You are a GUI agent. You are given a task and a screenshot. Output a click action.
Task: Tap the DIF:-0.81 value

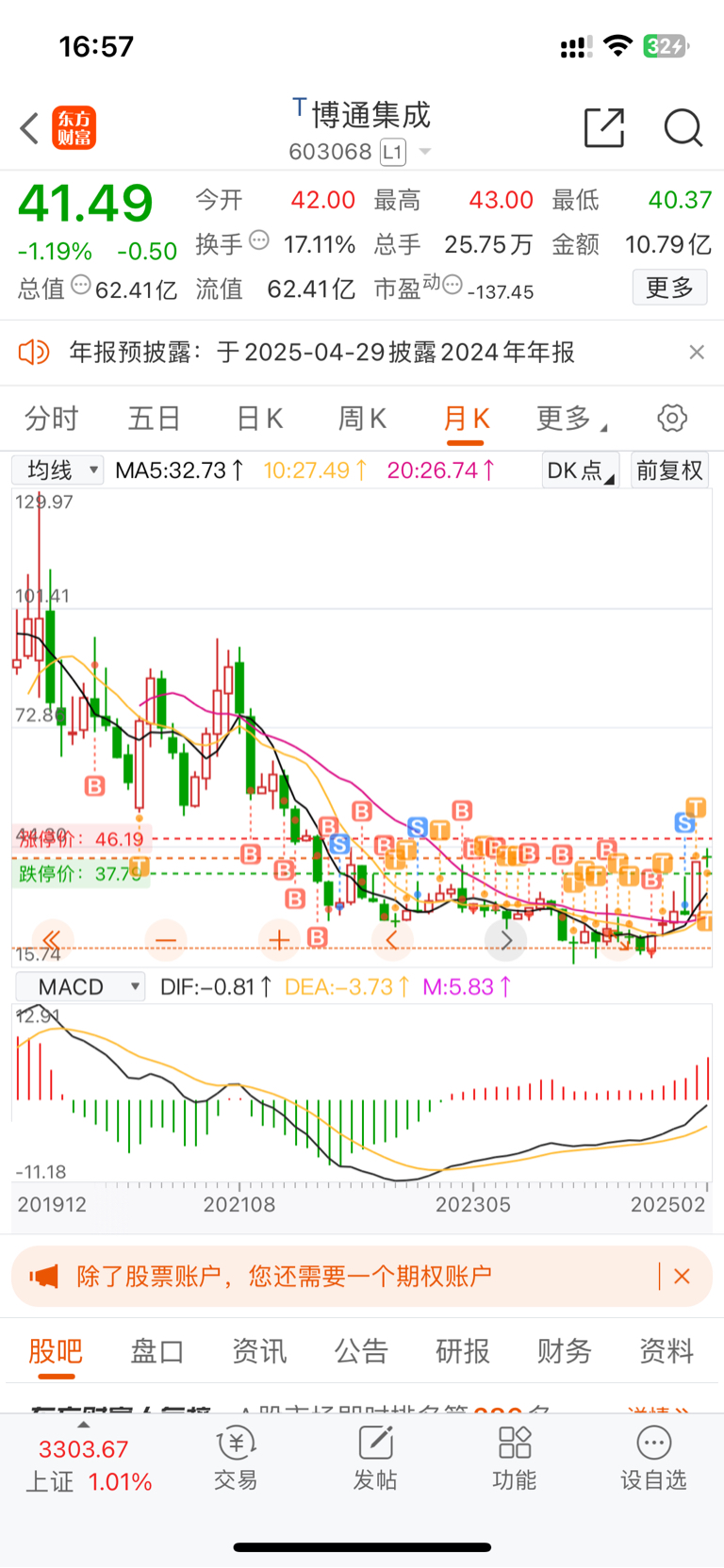coord(217,986)
